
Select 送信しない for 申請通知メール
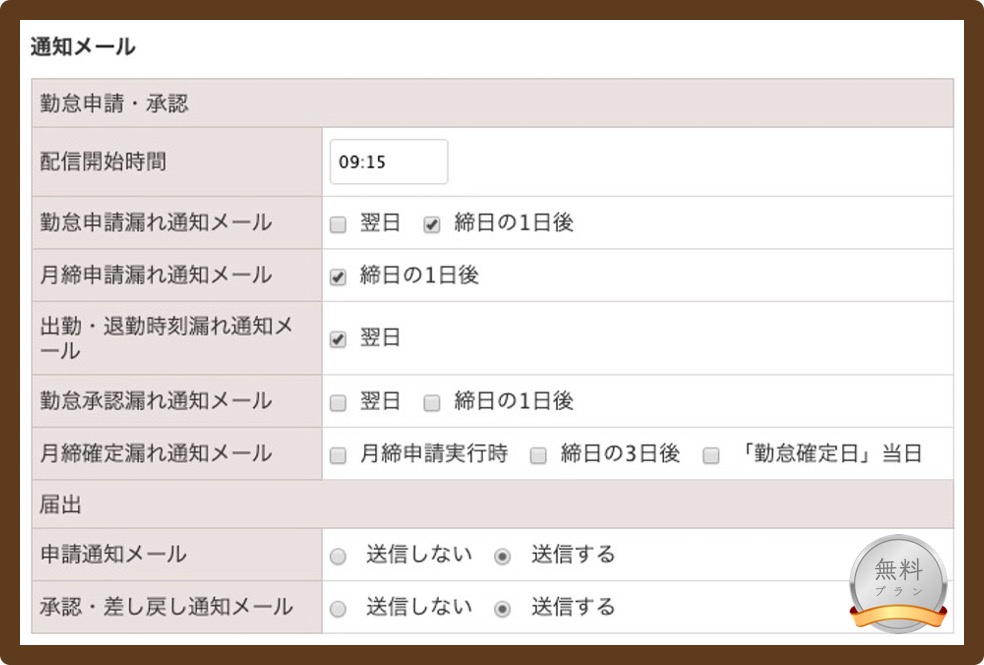click(x=338, y=556)
